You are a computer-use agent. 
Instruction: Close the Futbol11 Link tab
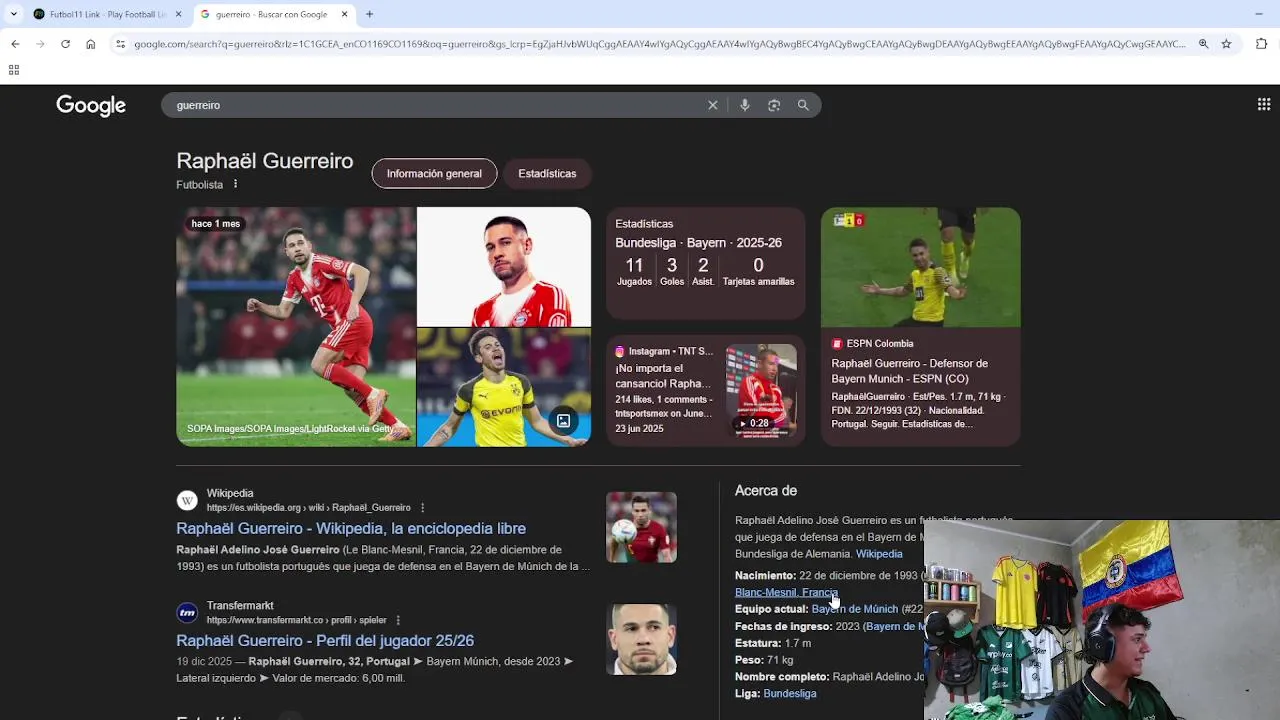point(179,14)
